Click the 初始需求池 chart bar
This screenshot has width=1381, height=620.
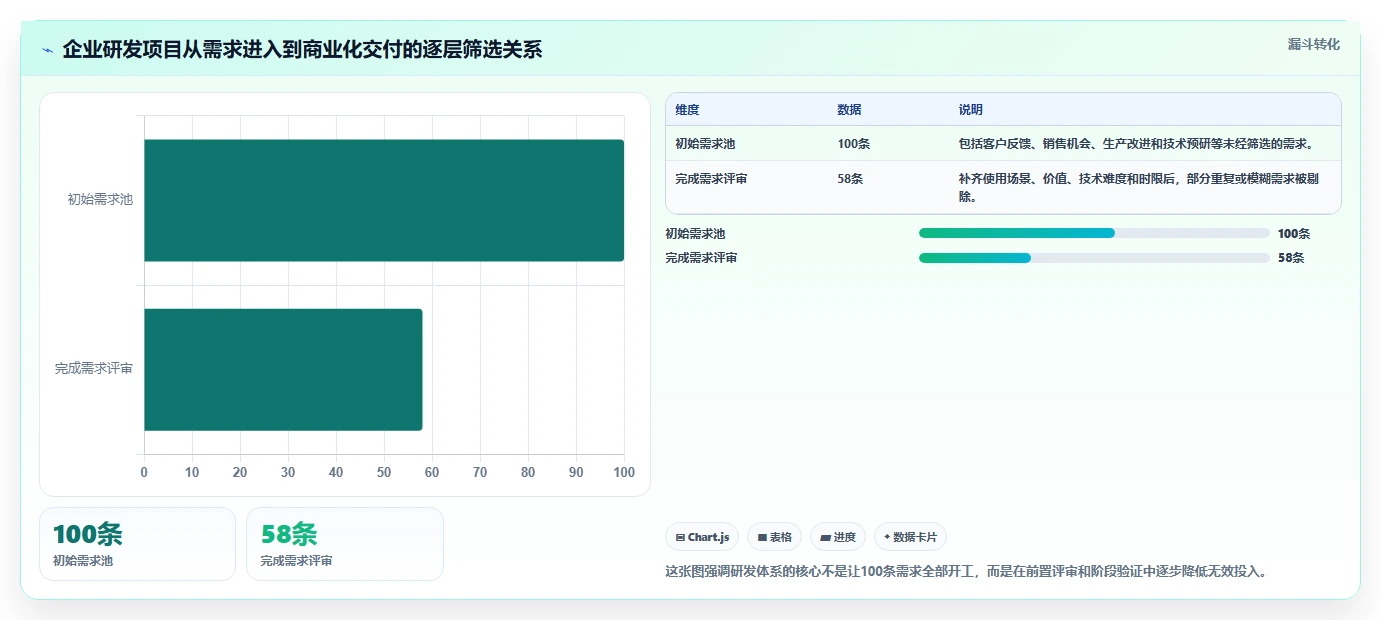384,200
